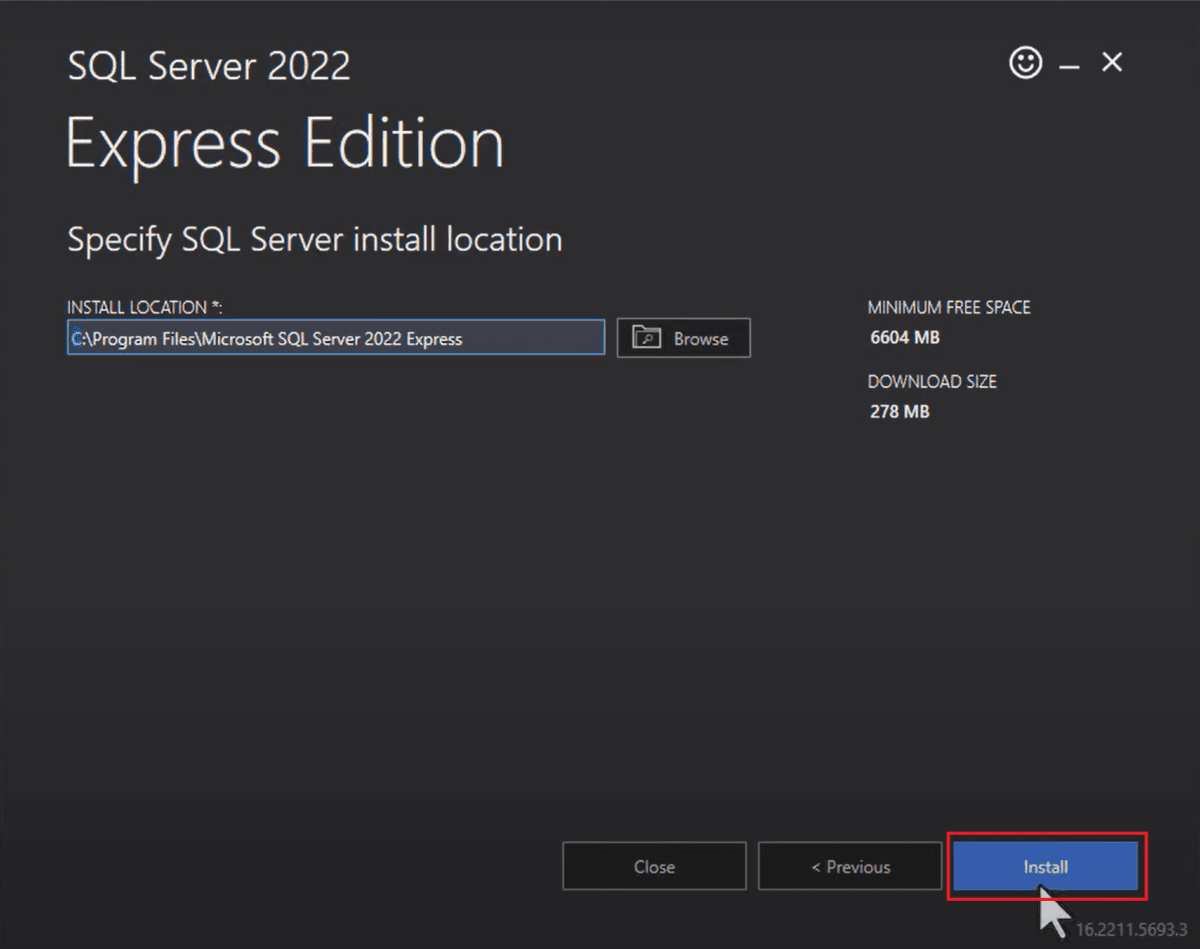Image resolution: width=1200 pixels, height=949 pixels.
Task: Click the Install button
Action: [1045, 867]
